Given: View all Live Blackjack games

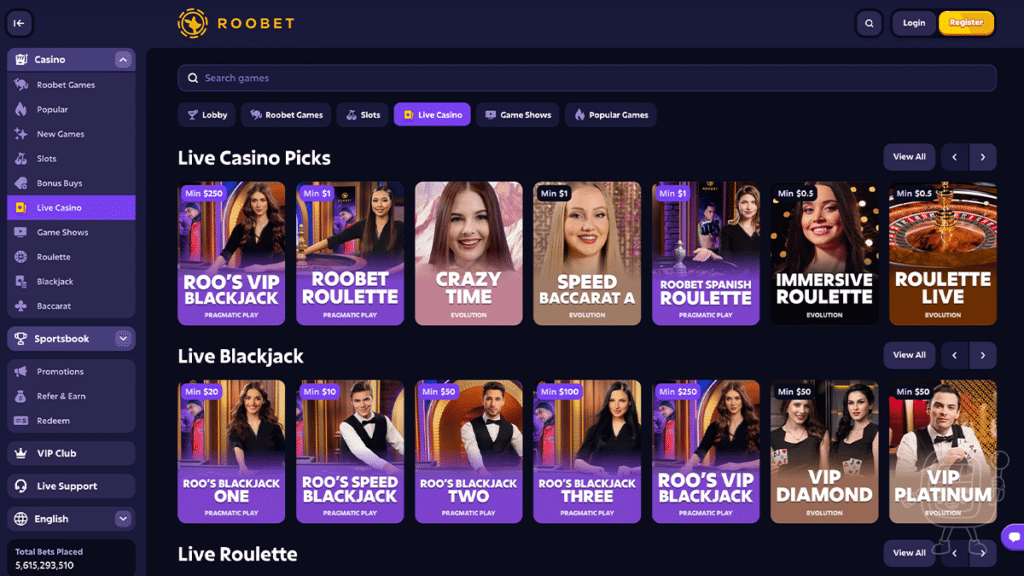Looking at the screenshot, I should coord(909,355).
